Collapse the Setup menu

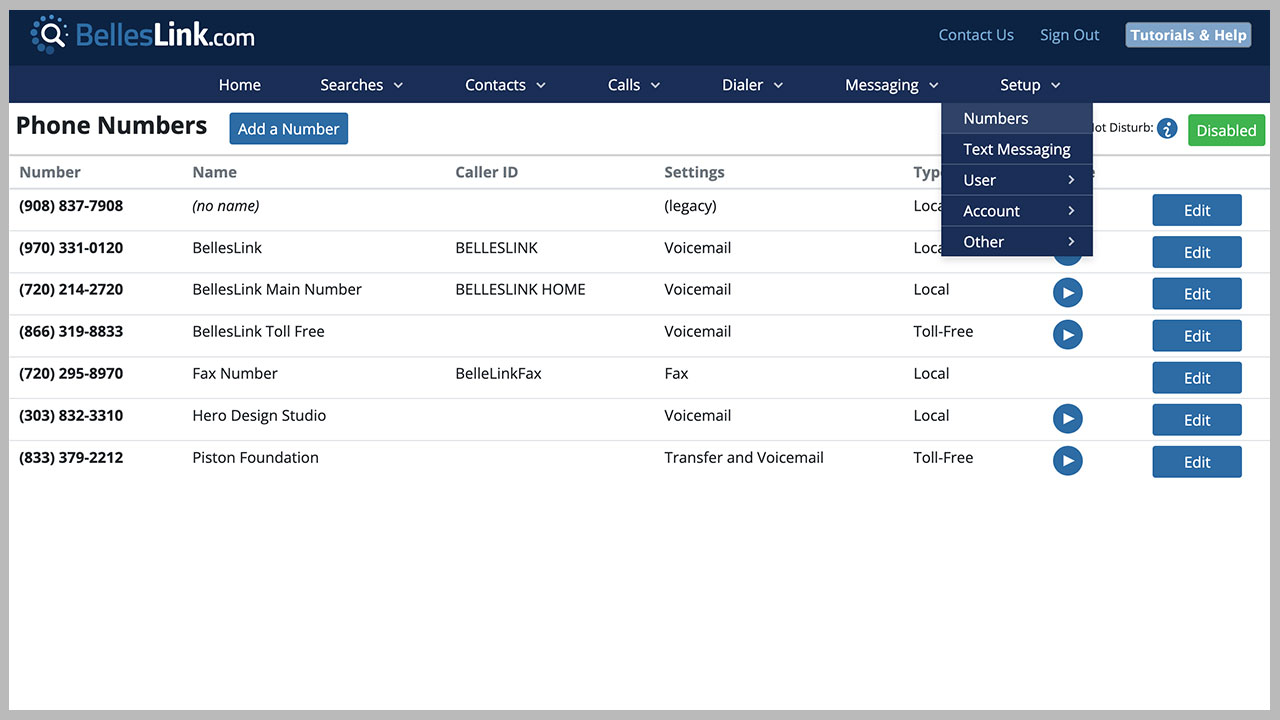pyautogui.click(x=1030, y=85)
